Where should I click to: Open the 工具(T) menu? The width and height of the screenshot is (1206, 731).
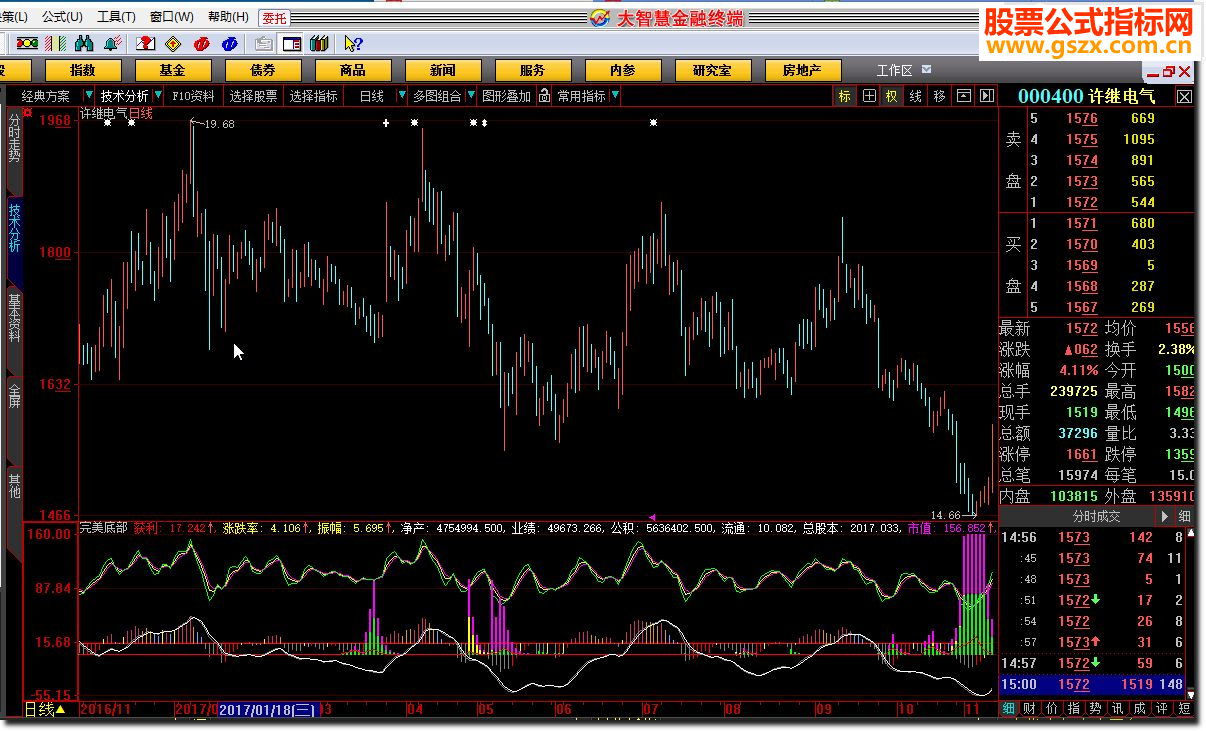point(116,17)
